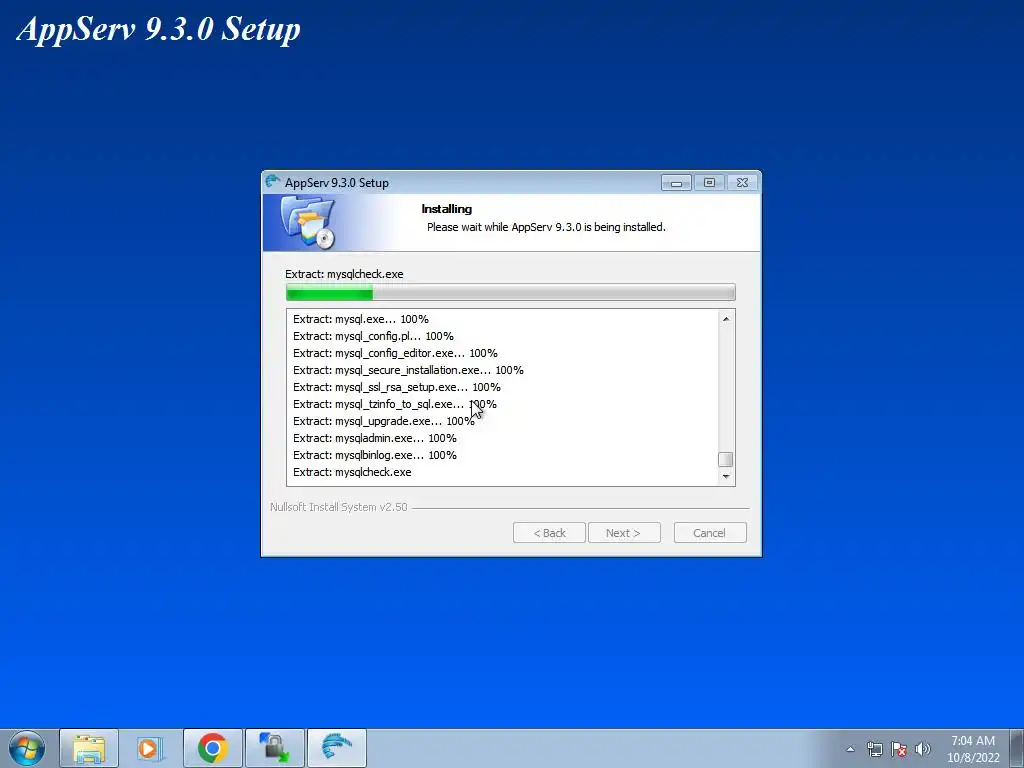Viewport: 1024px width, 768px height.
Task: Open the Windows Start menu orb
Action: click(27, 748)
